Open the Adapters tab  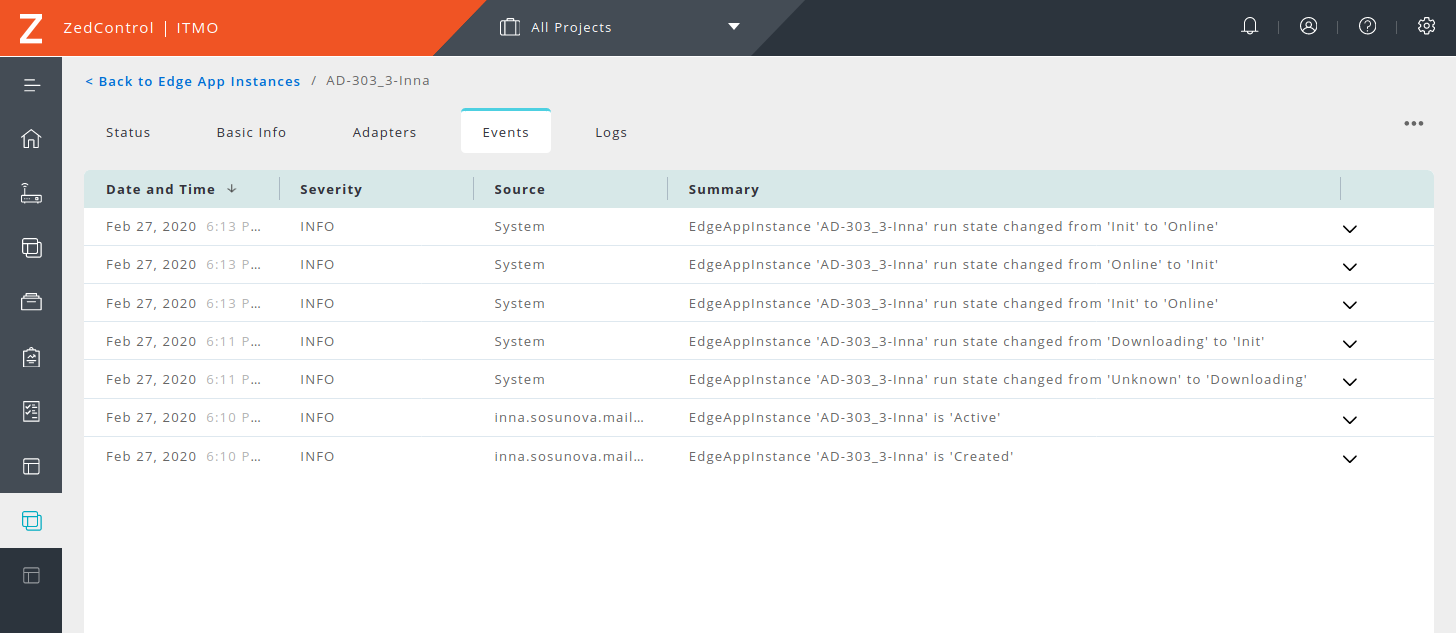coord(384,132)
